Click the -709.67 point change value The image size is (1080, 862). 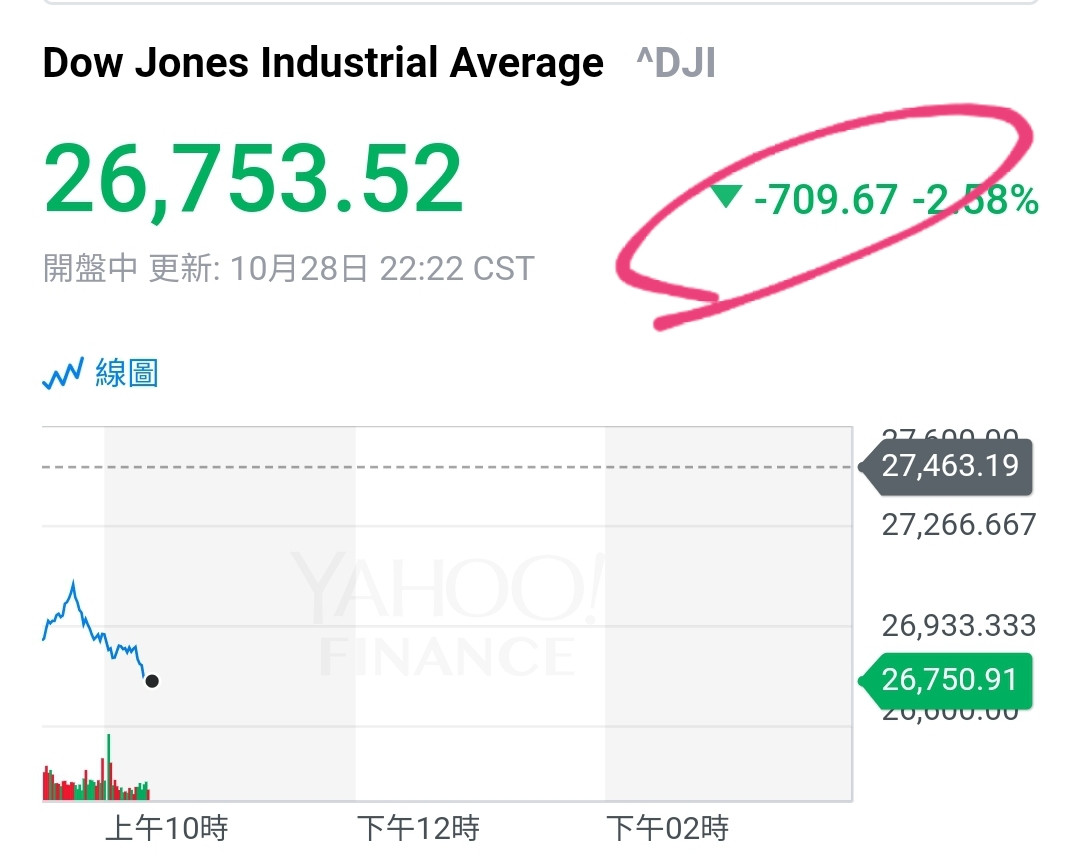coord(826,200)
